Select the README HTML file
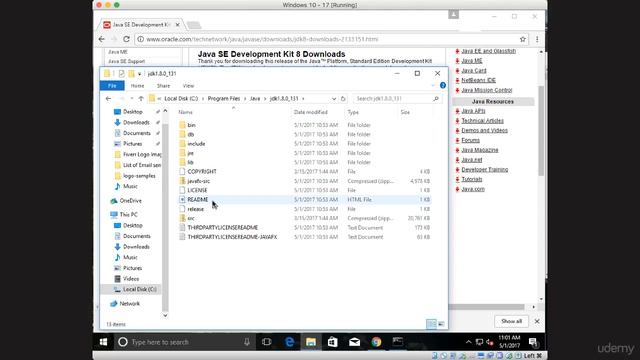 pos(198,200)
